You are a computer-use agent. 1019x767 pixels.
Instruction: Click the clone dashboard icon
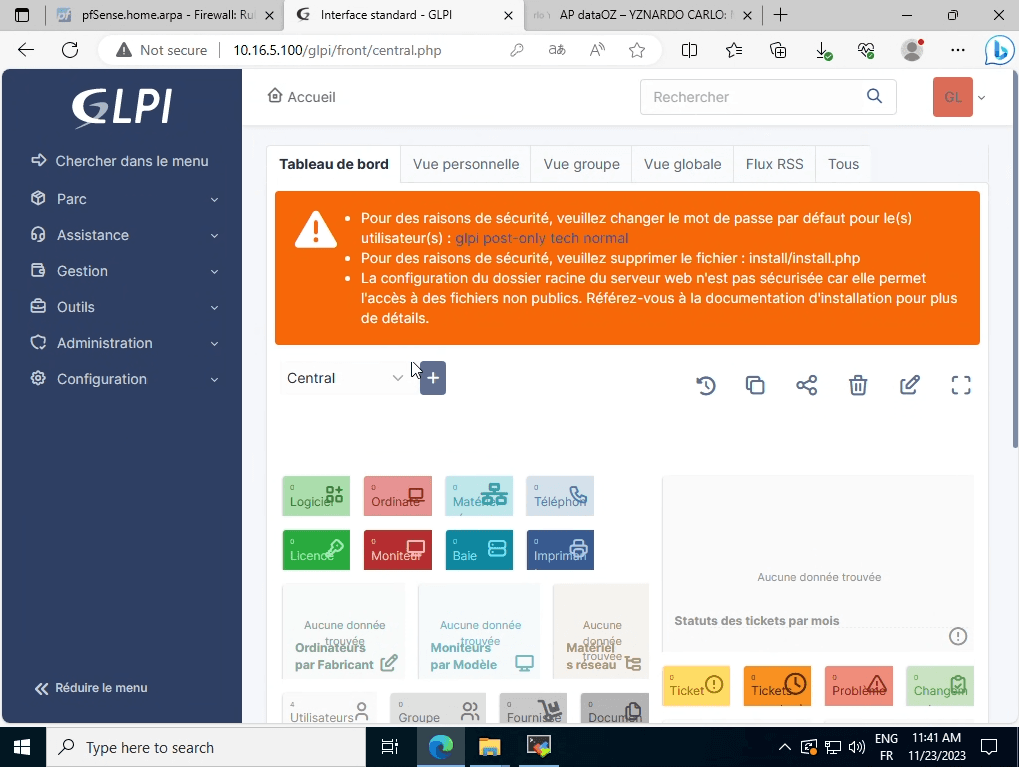tap(756, 386)
